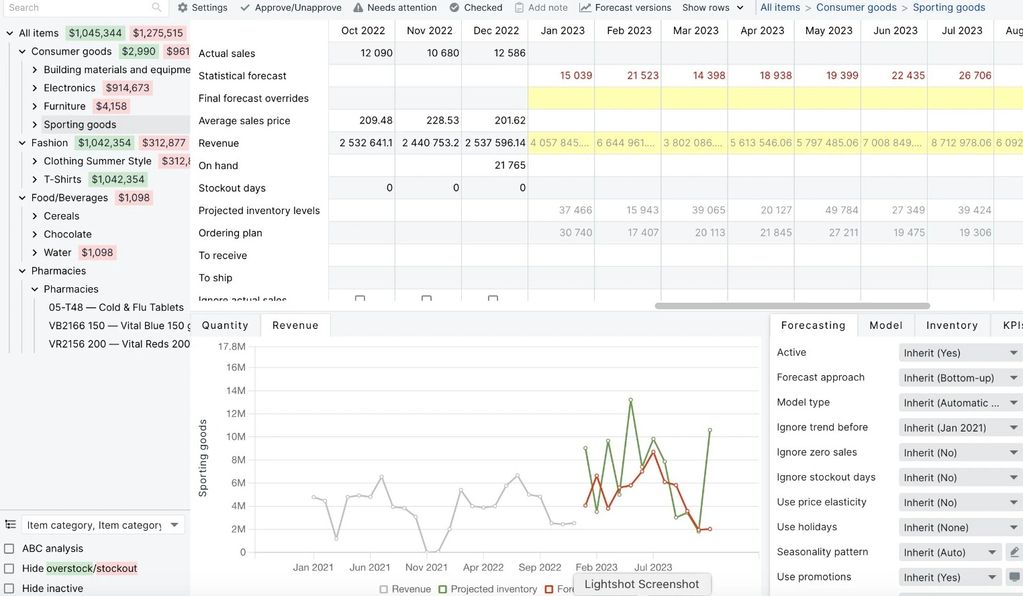This screenshot has height=596, width=1023.
Task: Click the Checked circle icon
Action: click(454, 8)
